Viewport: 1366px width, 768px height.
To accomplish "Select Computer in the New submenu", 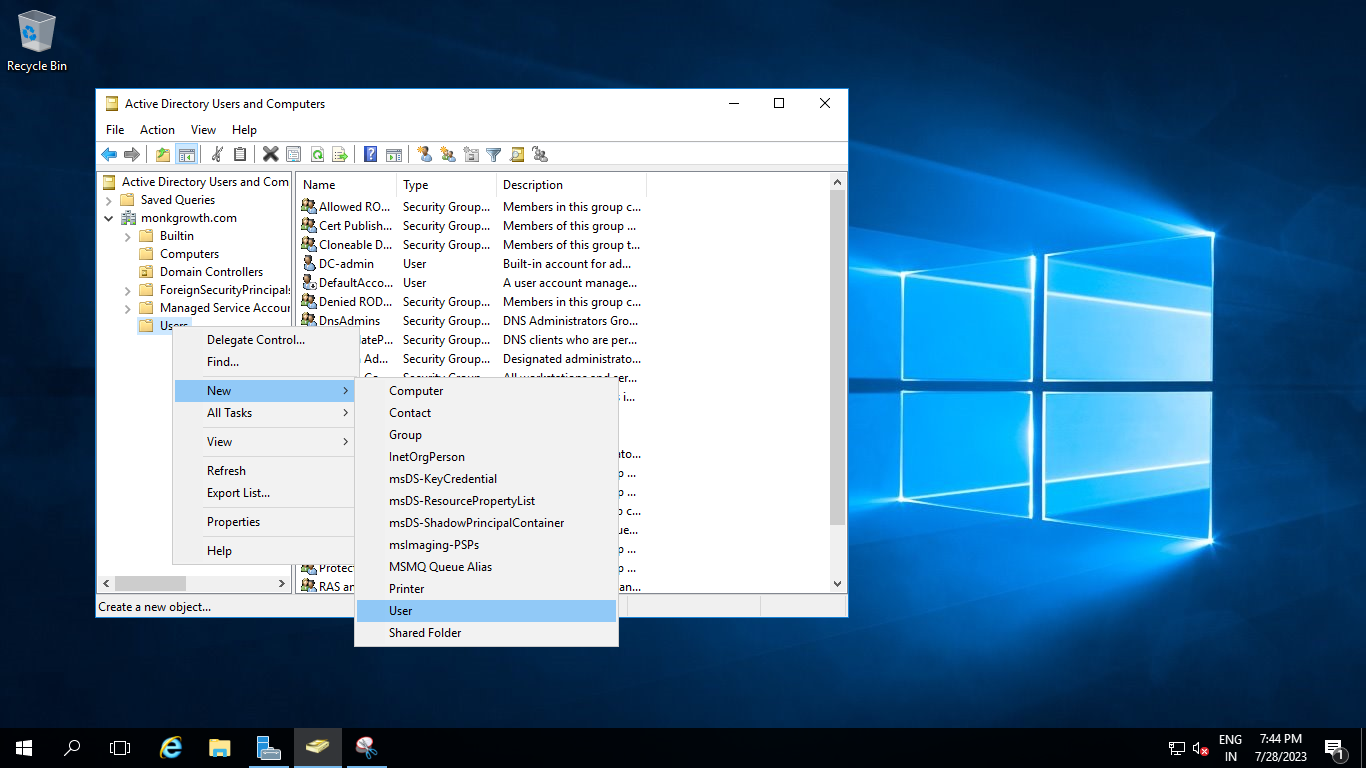I will click(x=486, y=391).
